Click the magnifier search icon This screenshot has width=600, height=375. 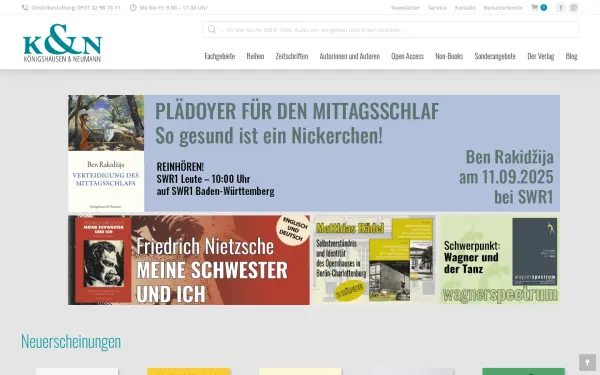tap(212, 29)
